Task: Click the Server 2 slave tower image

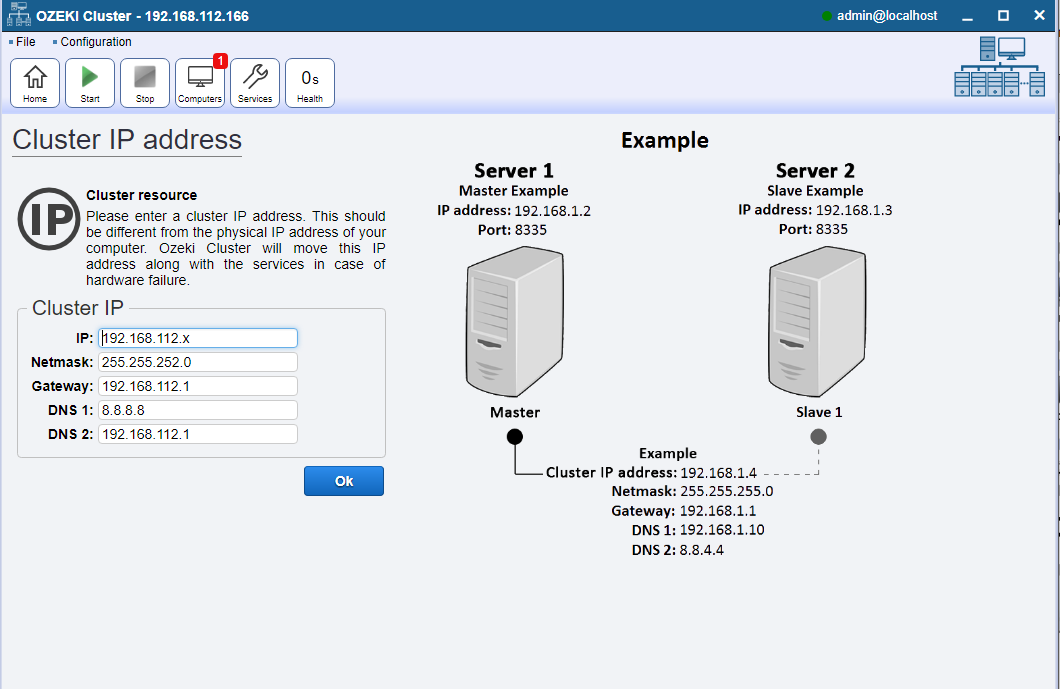Action: click(817, 322)
